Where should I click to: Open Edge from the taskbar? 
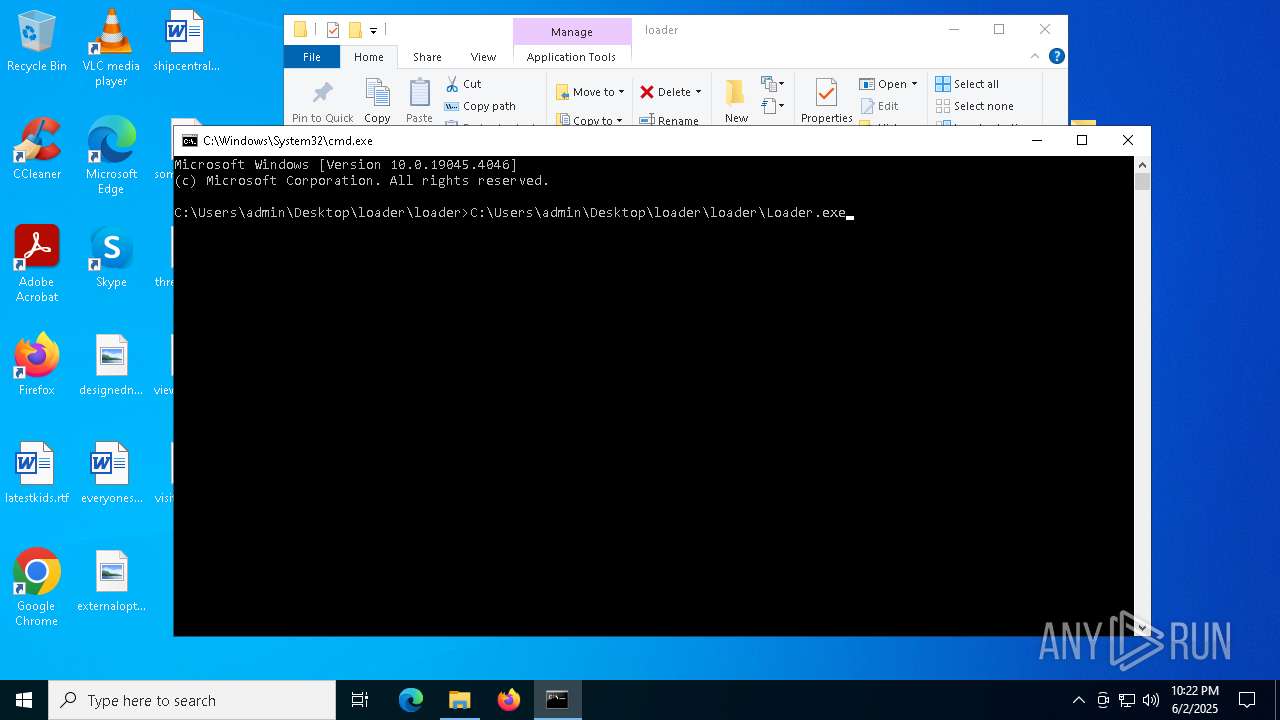411,700
